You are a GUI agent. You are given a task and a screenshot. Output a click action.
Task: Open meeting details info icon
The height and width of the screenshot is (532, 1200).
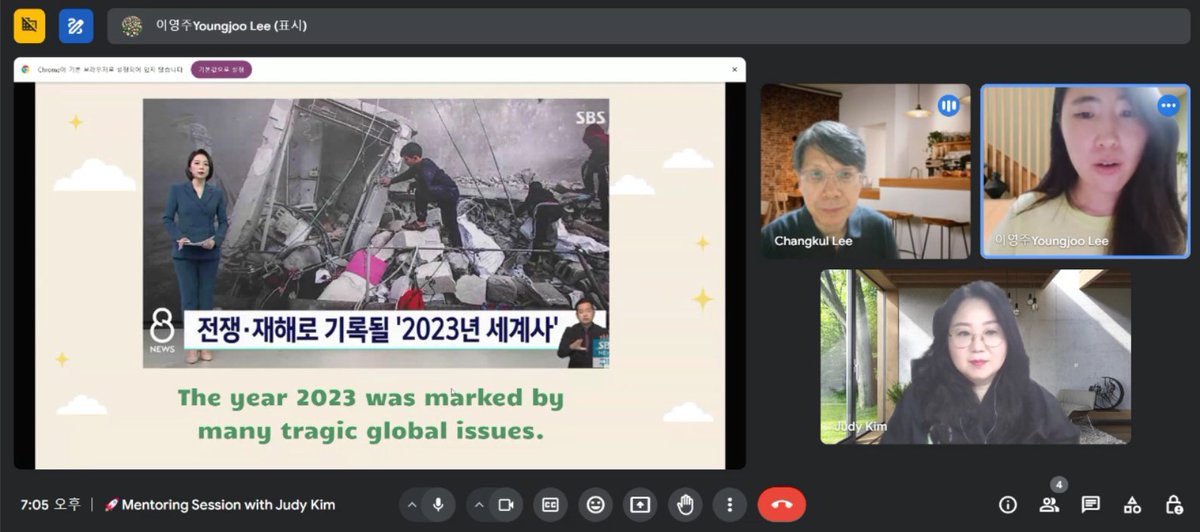pos(1008,505)
